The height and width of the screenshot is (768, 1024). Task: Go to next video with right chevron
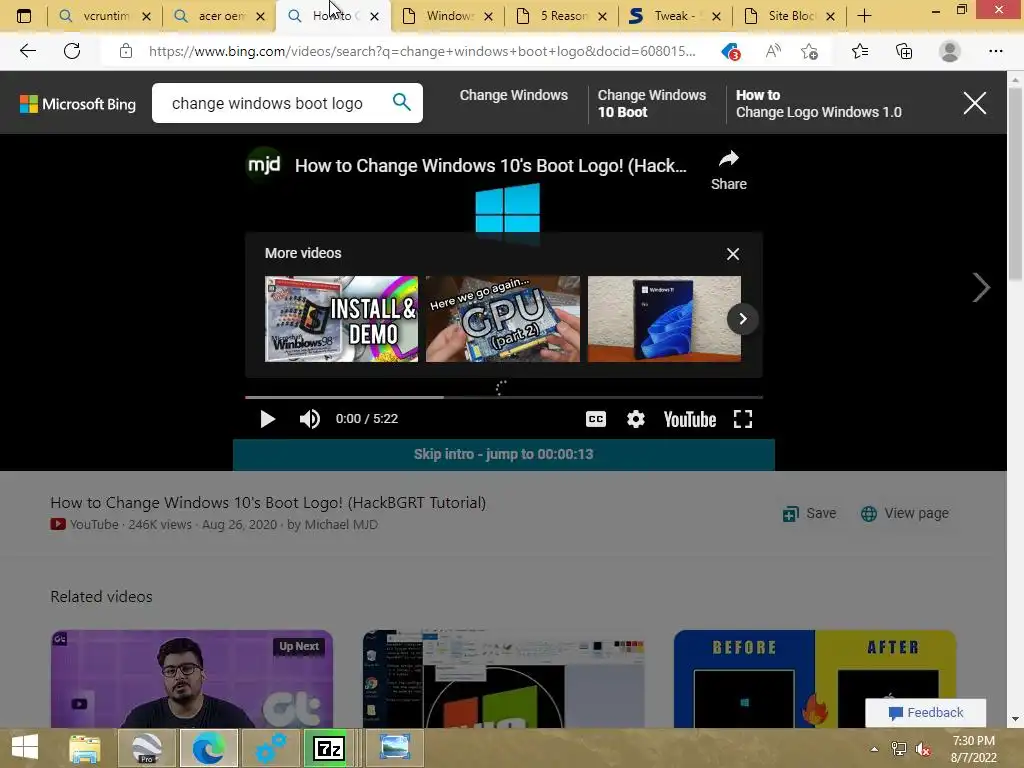point(981,287)
